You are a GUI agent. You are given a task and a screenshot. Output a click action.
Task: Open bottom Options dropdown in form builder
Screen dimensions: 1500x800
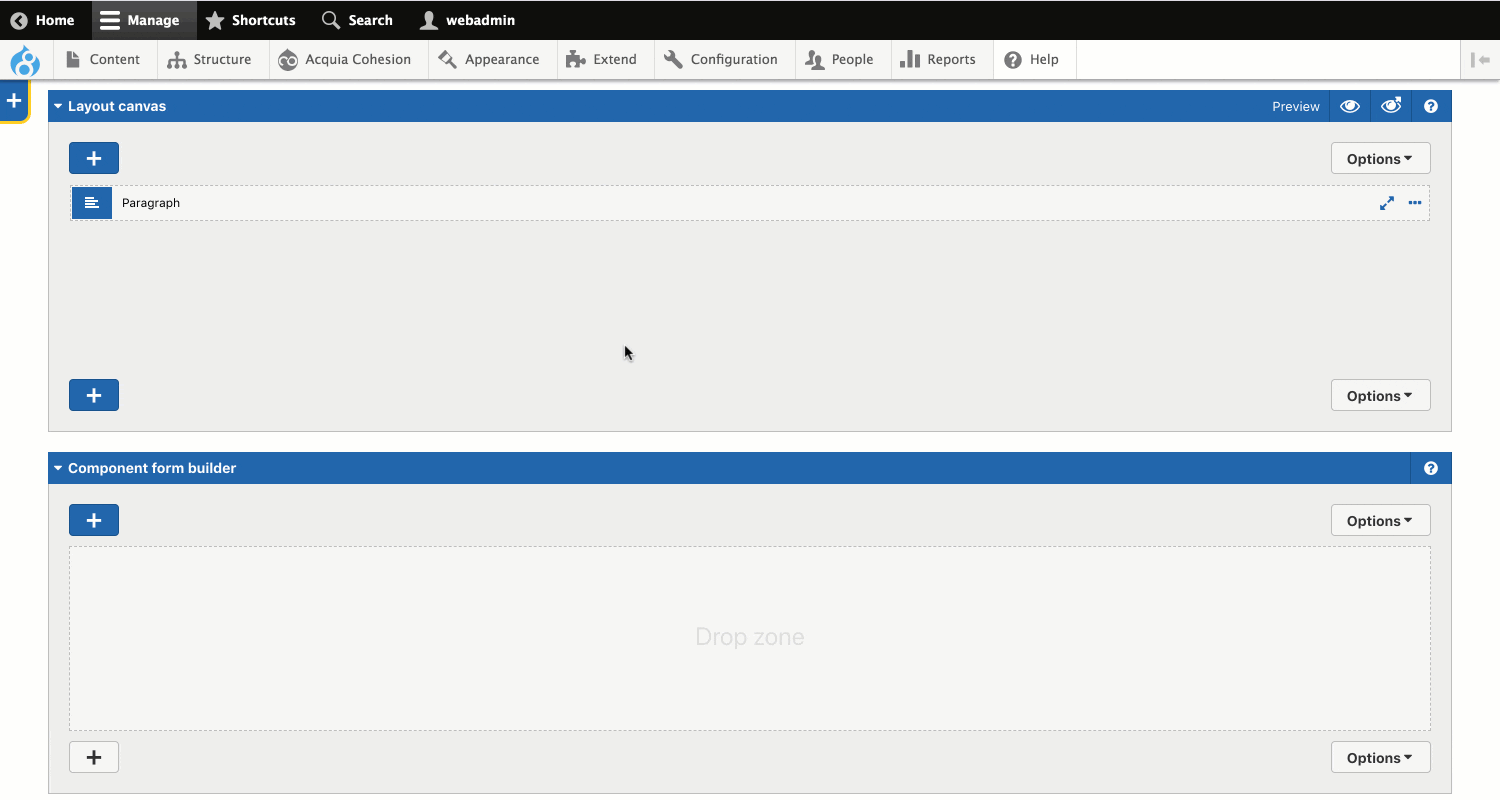coord(1380,757)
